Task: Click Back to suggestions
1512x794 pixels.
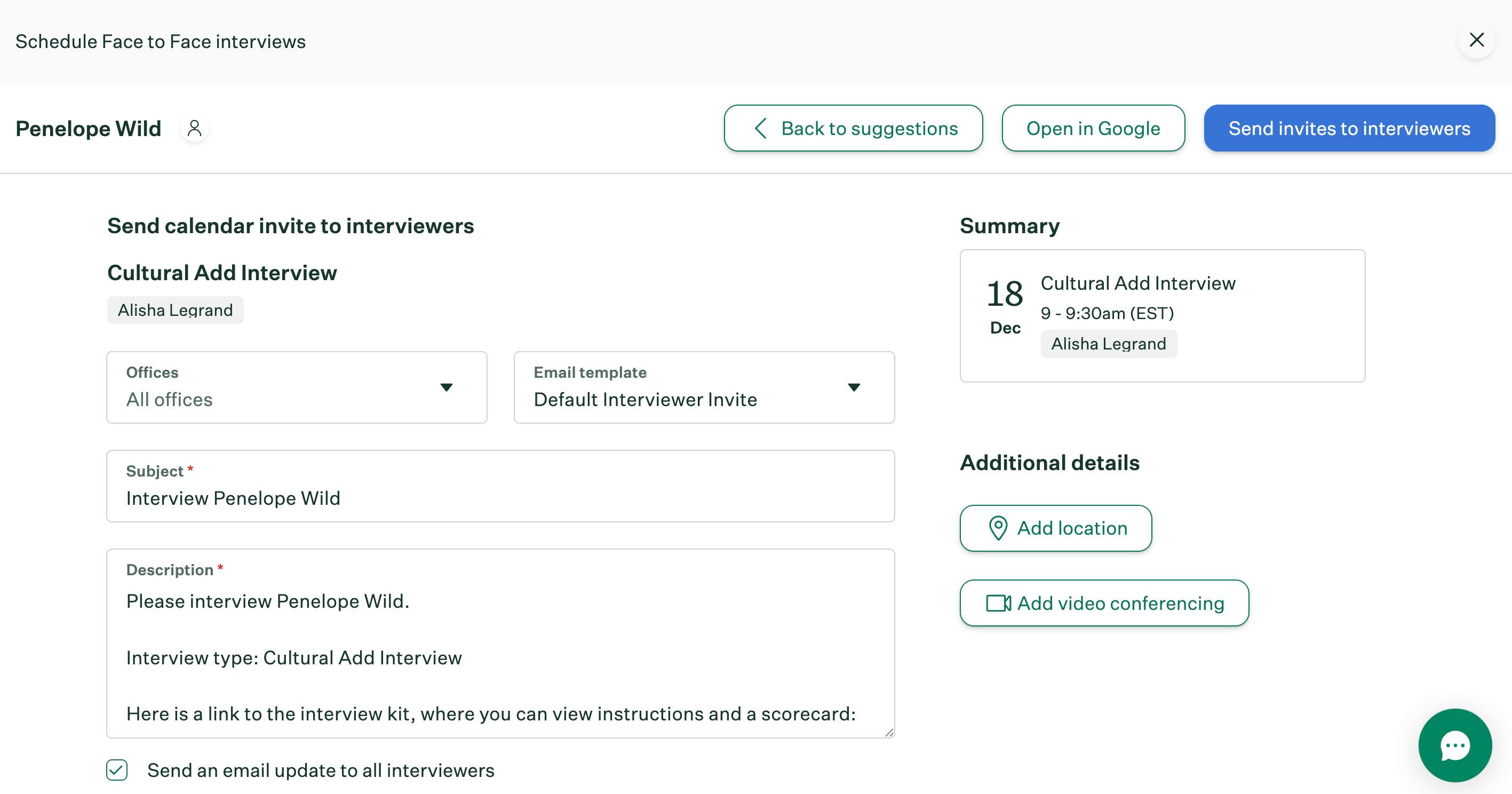Action: pos(853,128)
